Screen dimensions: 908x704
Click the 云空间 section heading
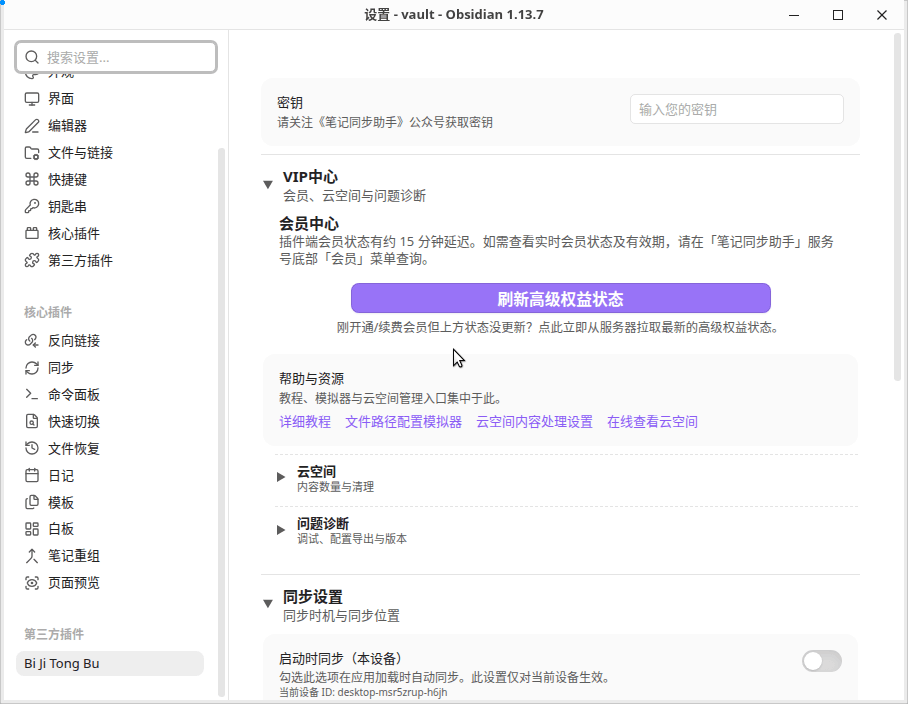coord(316,472)
